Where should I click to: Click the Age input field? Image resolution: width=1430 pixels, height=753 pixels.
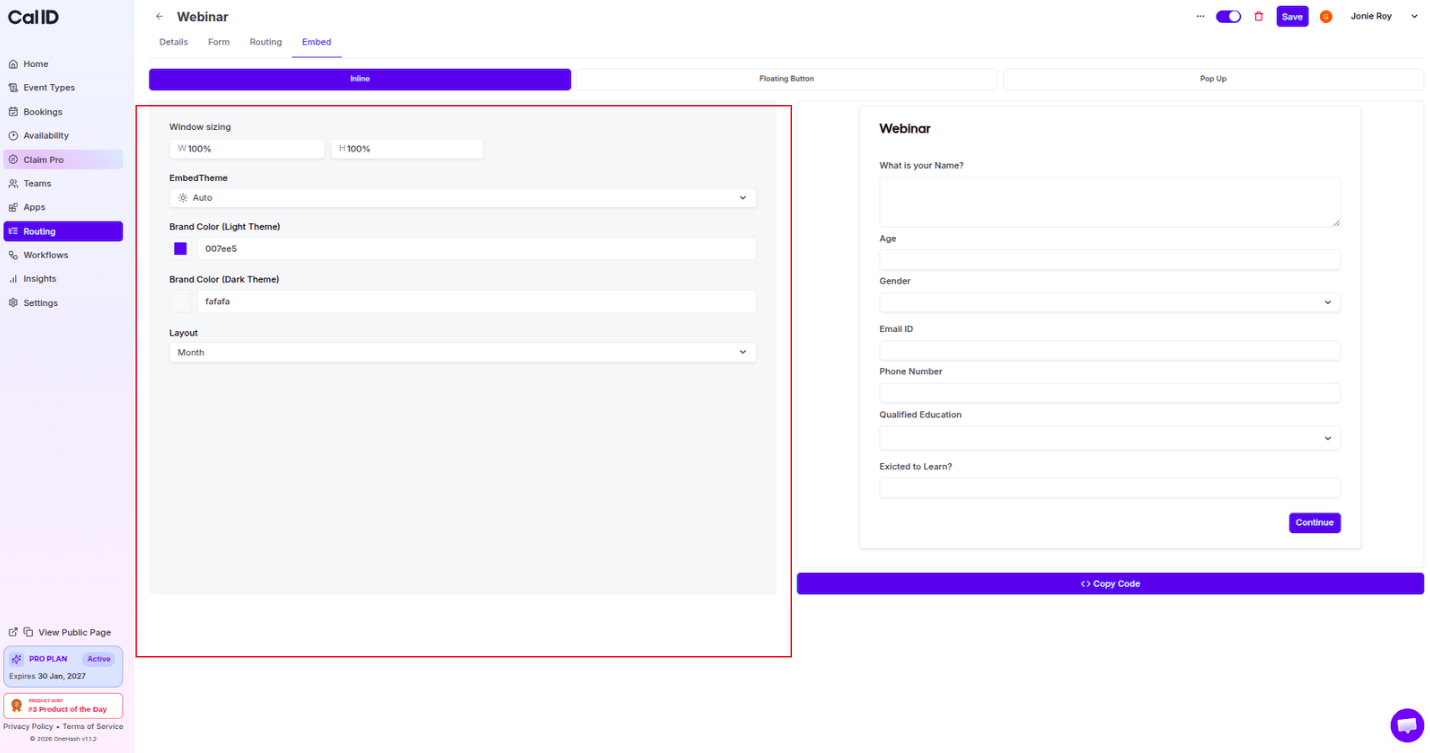pos(1110,260)
